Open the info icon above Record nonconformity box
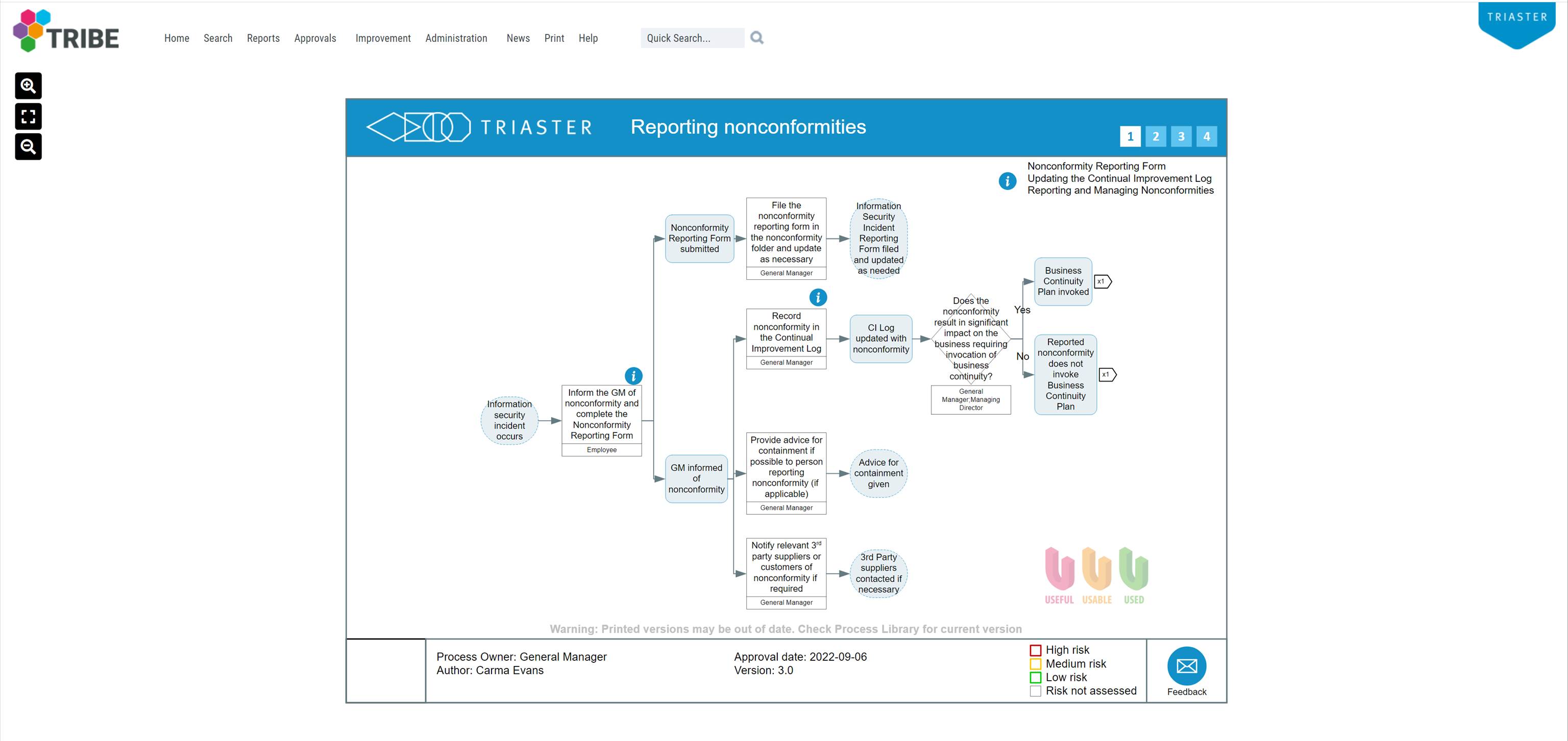This screenshot has height=741, width=1568. pos(818,298)
